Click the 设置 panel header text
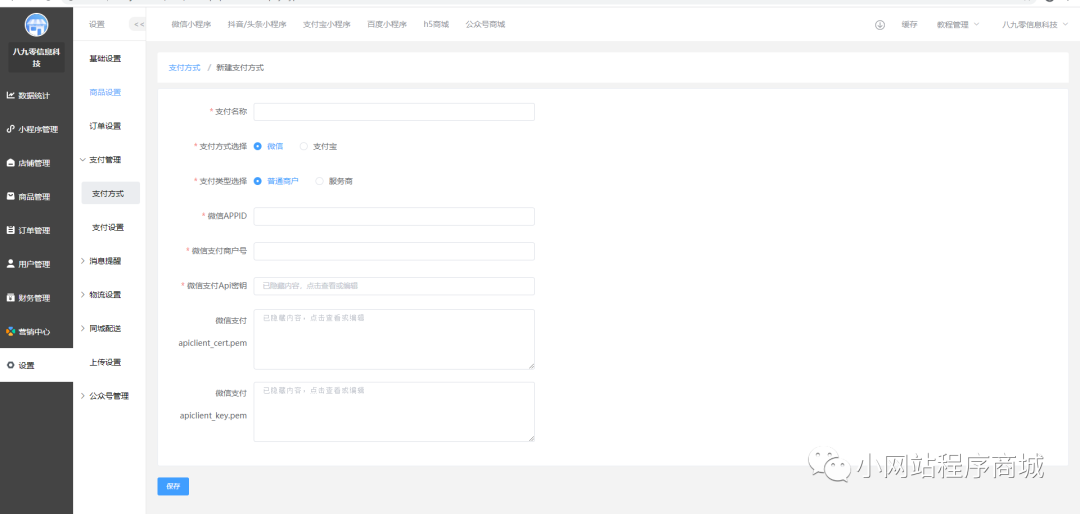1080x514 pixels. pyautogui.click(x=97, y=24)
